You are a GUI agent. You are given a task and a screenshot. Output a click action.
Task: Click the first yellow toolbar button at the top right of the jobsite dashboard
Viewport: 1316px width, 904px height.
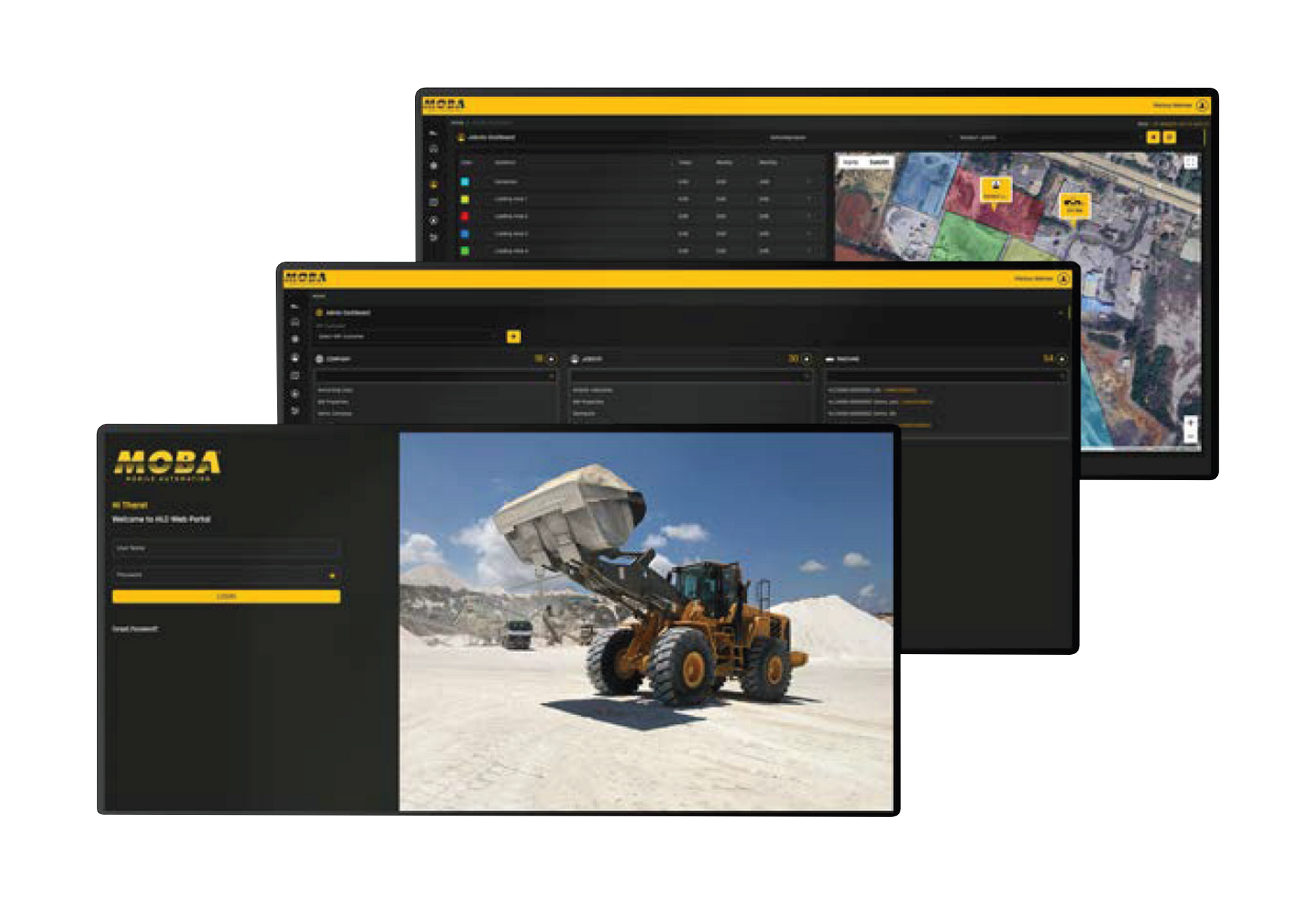click(1153, 138)
